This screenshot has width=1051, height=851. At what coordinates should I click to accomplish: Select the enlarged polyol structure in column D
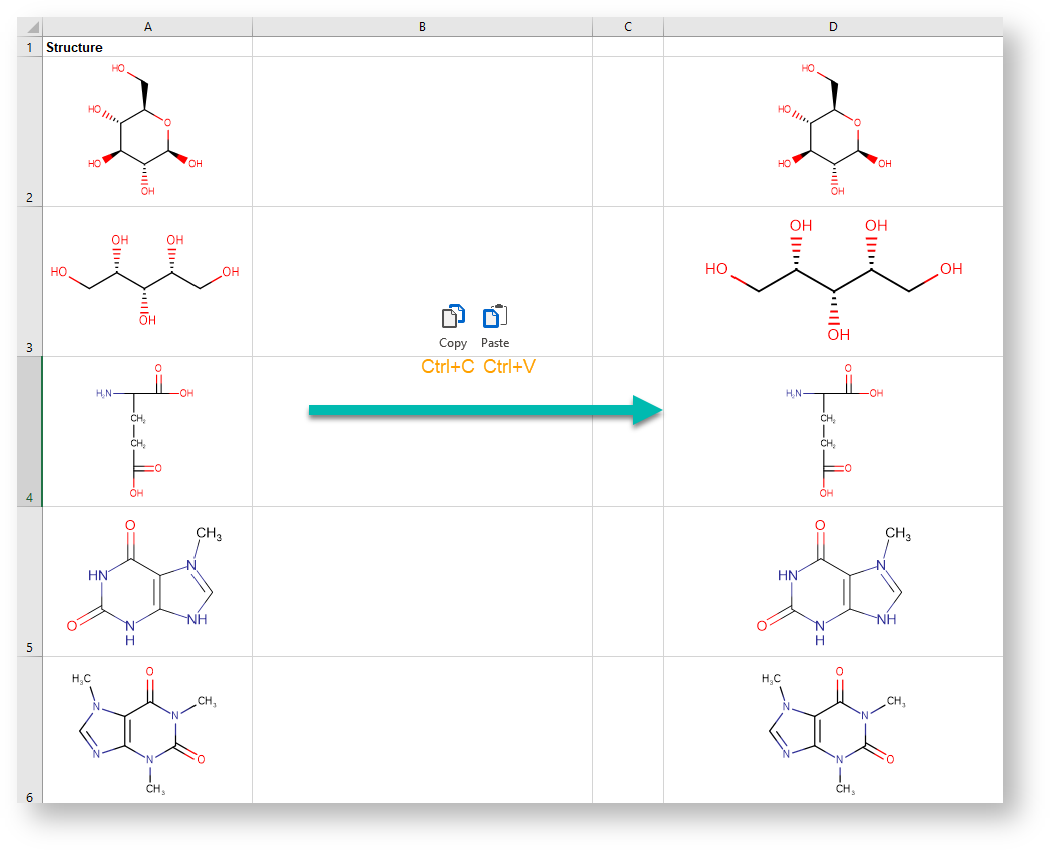[x=833, y=280]
